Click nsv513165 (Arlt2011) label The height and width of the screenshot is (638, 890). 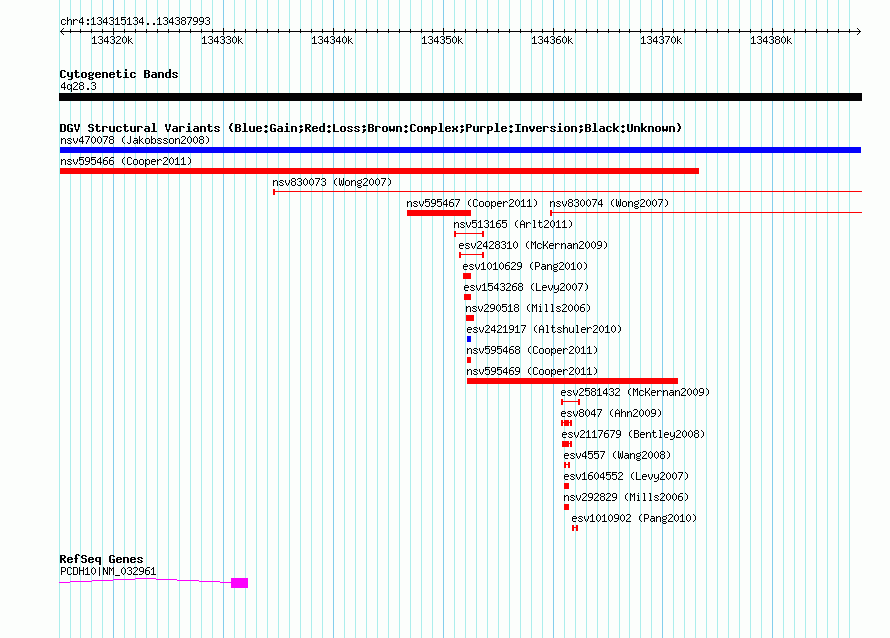pos(513,224)
